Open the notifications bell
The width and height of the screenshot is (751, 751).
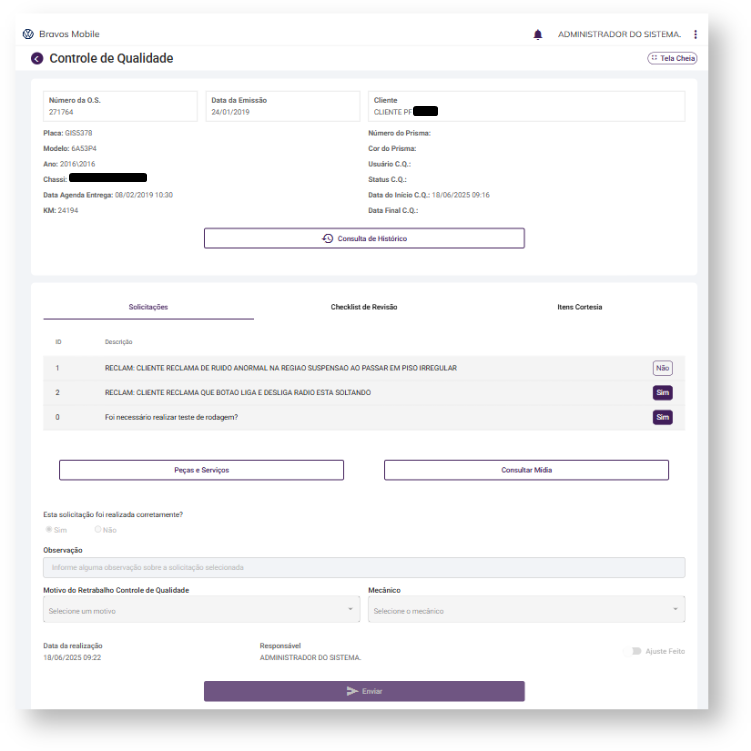538,34
